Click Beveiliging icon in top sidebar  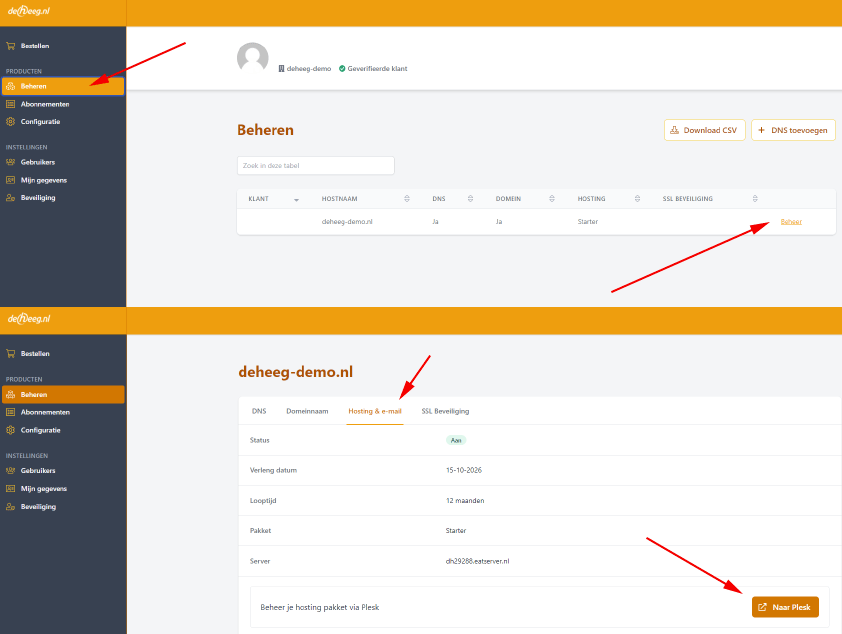10,198
